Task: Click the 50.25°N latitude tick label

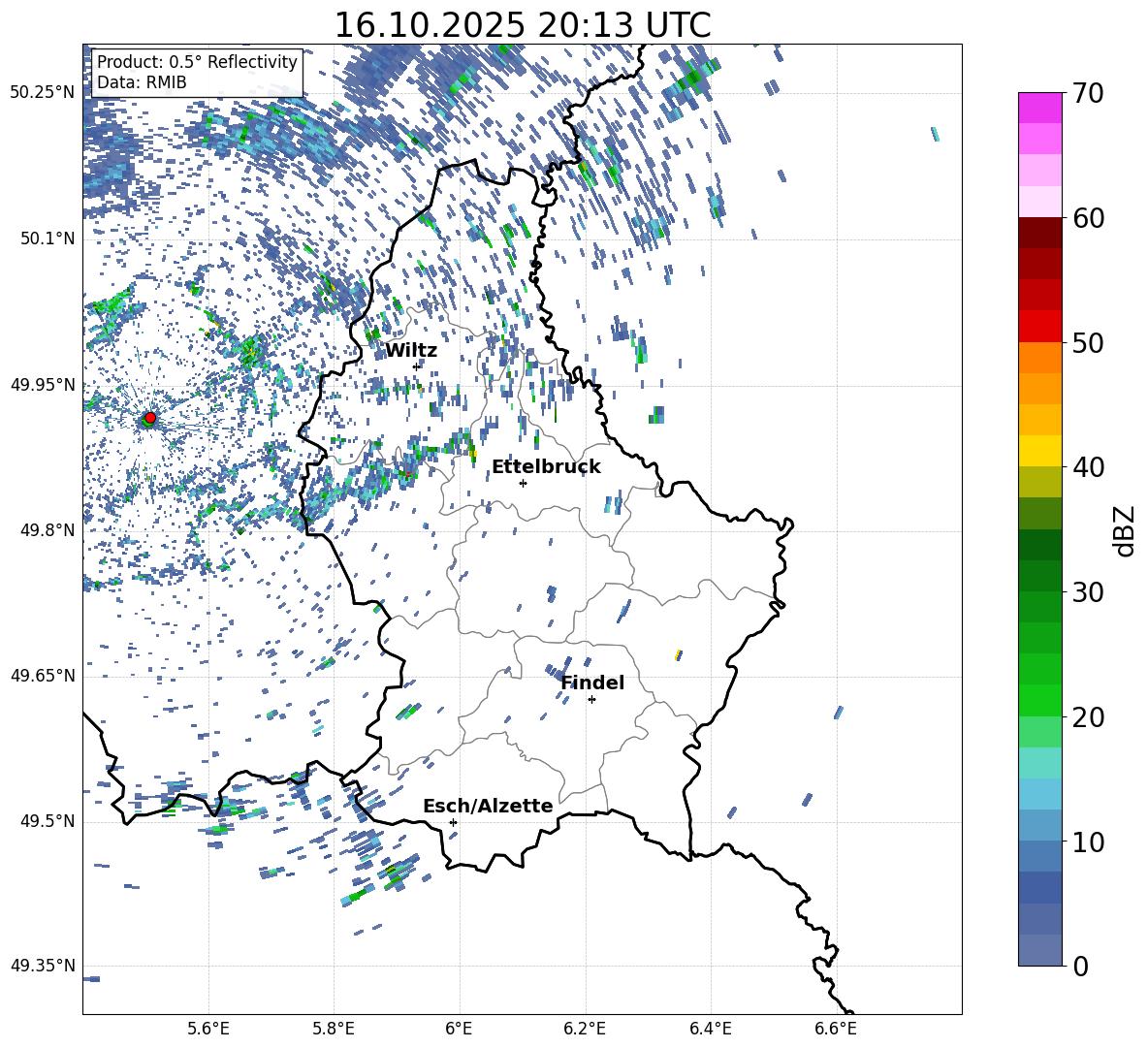Action: pos(43,93)
